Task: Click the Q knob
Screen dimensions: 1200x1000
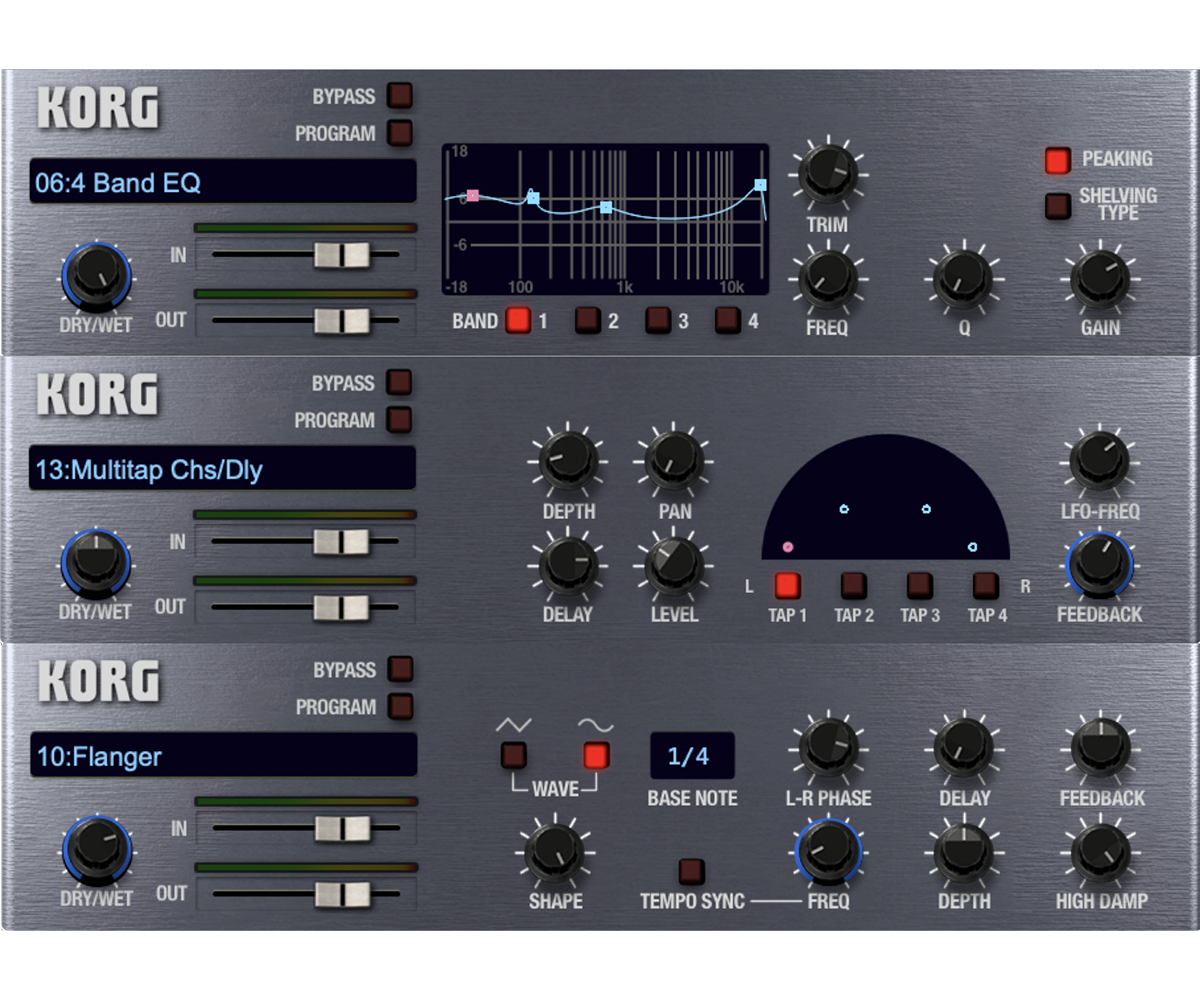Action: [x=964, y=279]
